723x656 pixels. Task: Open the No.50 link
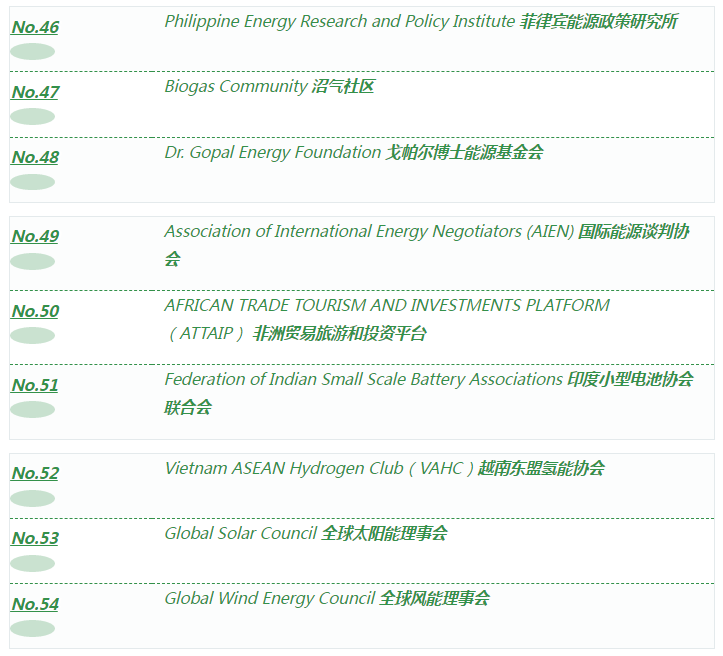click(35, 311)
